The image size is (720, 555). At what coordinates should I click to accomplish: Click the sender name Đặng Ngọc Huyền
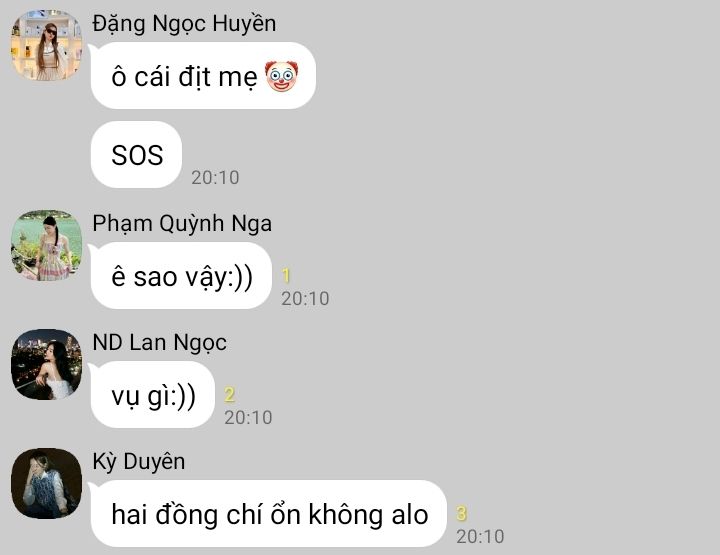[184, 23]
